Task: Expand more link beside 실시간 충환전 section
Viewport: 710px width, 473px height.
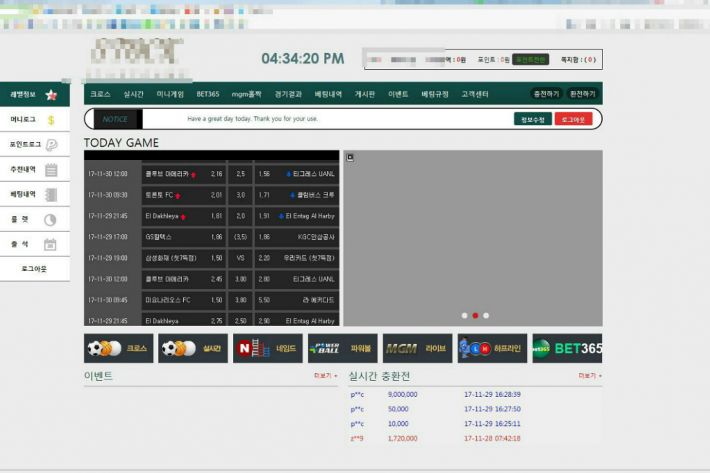Action: [x=590, y=377]
